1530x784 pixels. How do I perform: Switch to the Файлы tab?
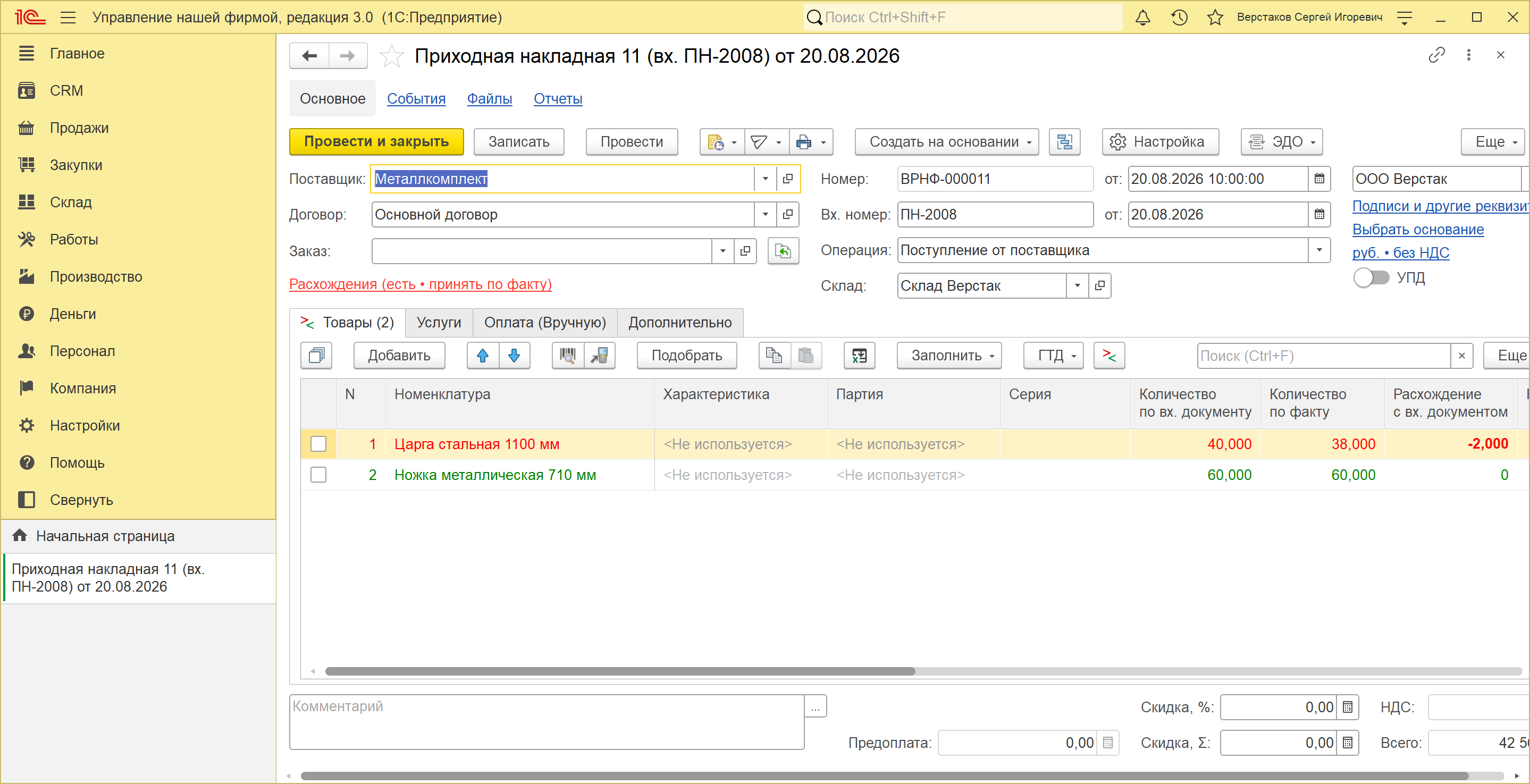coord(490,98)
